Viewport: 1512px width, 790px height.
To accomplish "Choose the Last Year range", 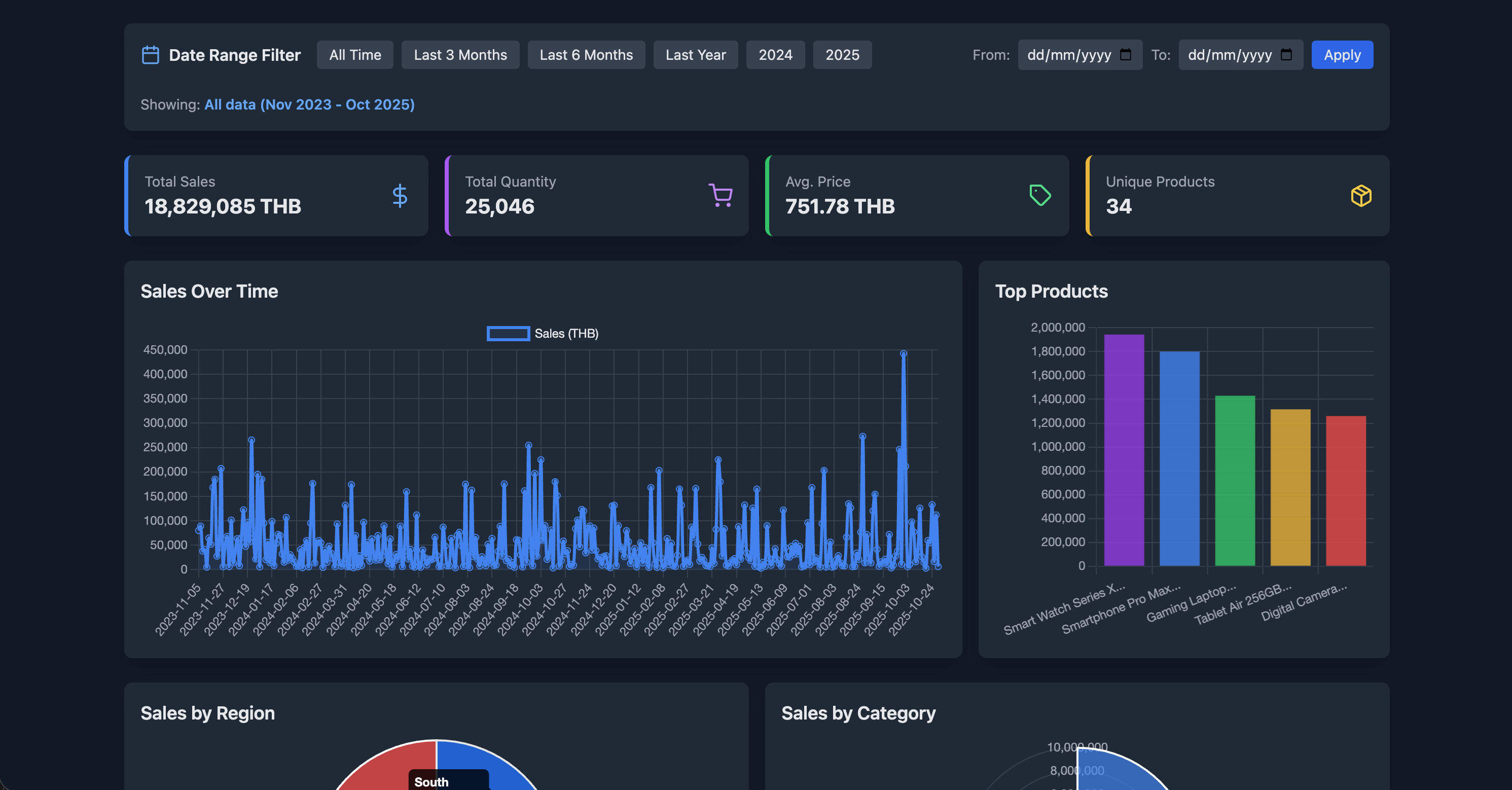I will coord(696,55).
